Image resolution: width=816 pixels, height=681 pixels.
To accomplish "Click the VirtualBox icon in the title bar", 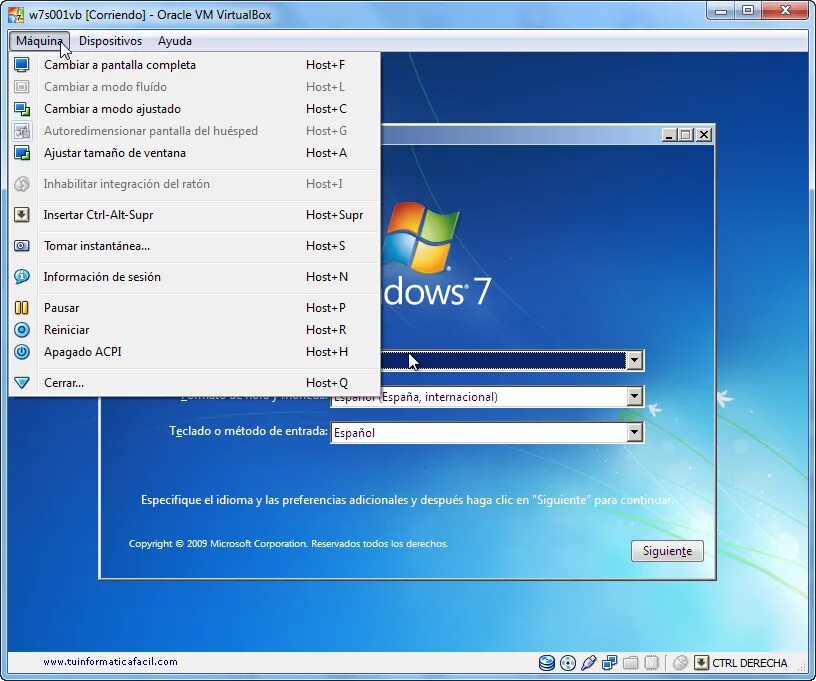I will tap(16, 15).
